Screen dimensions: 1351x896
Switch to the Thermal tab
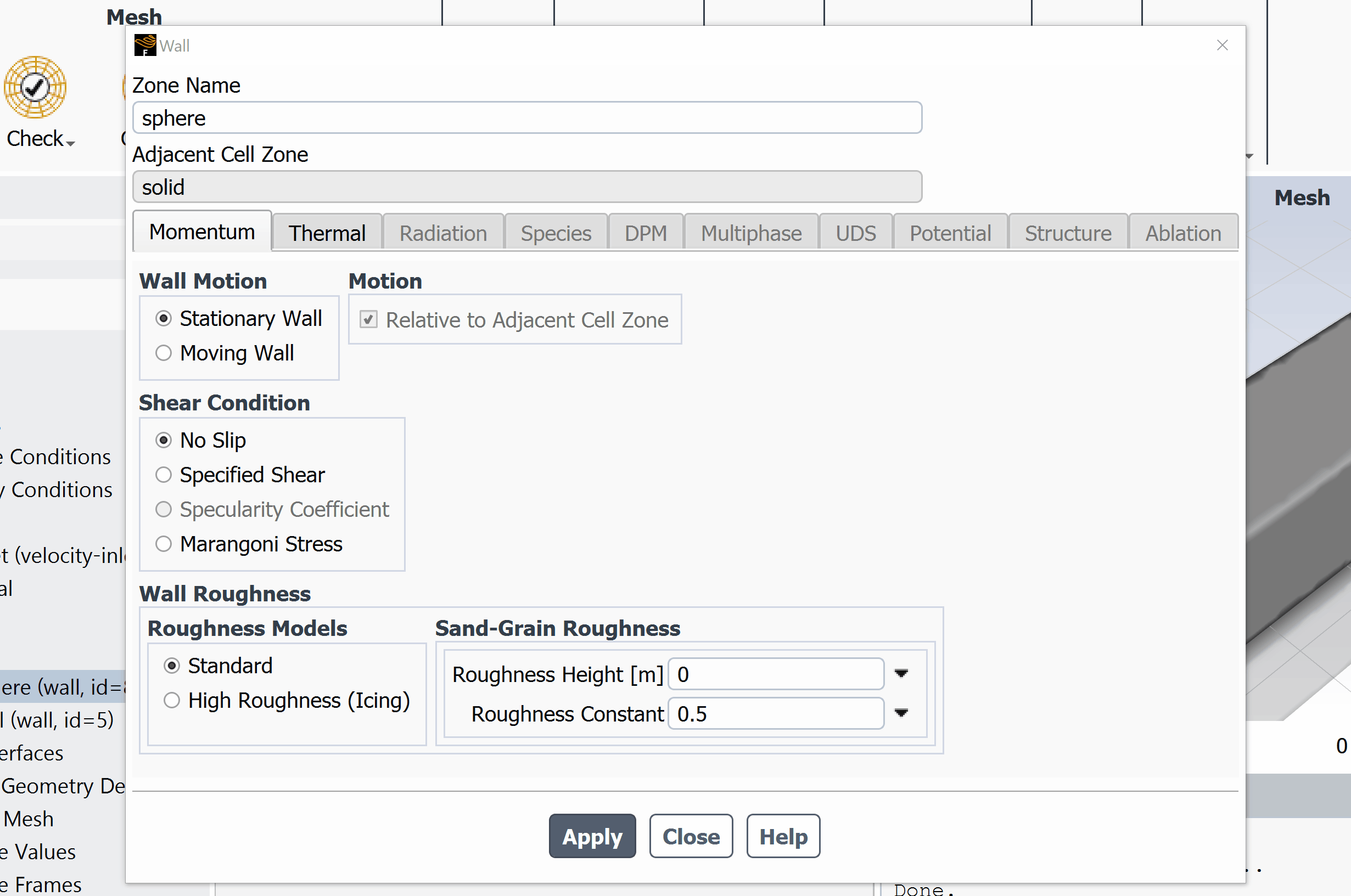pyautogui.click(x=327, y=233)
